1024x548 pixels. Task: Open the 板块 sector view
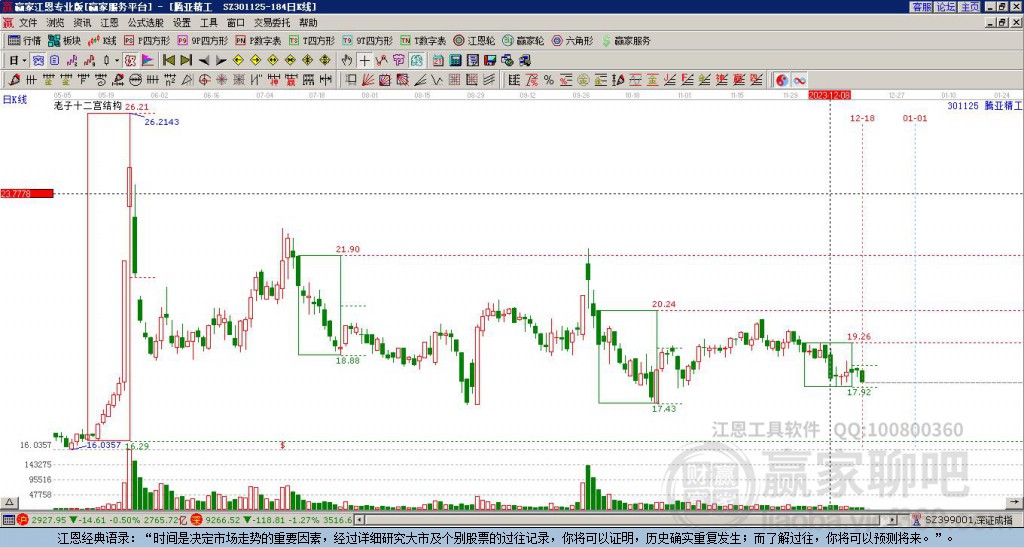tap(64, 40)
